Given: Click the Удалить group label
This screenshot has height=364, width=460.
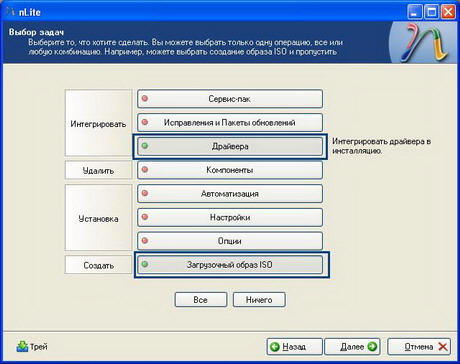Looking at the screenshot, I should tap(98, 170).
